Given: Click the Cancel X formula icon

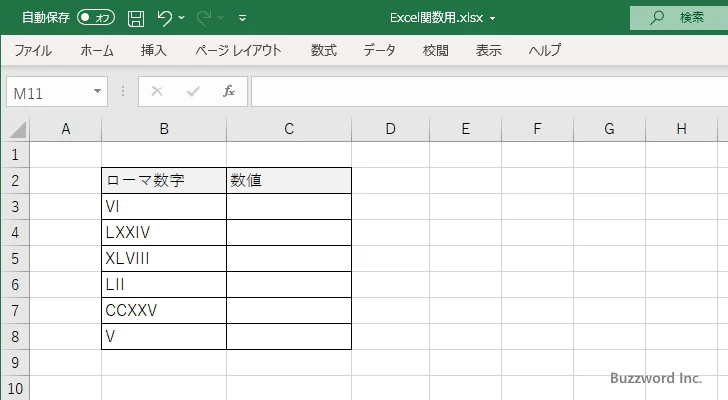Looking at the screenshot, I should point(157,91).
